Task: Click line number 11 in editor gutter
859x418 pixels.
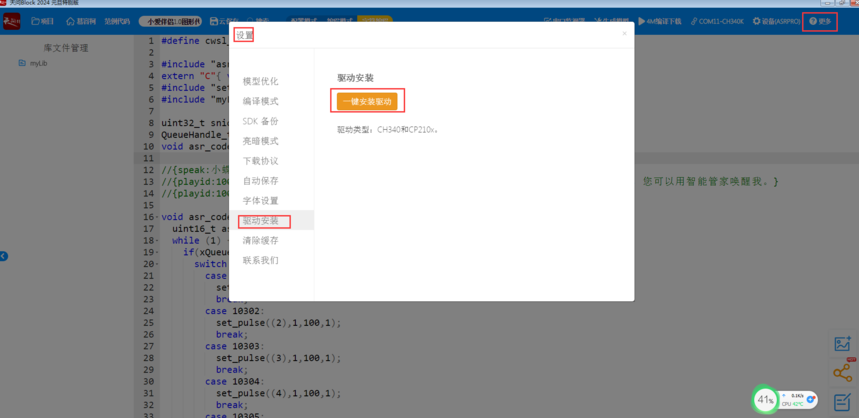Action: click(x=150, y=158)
